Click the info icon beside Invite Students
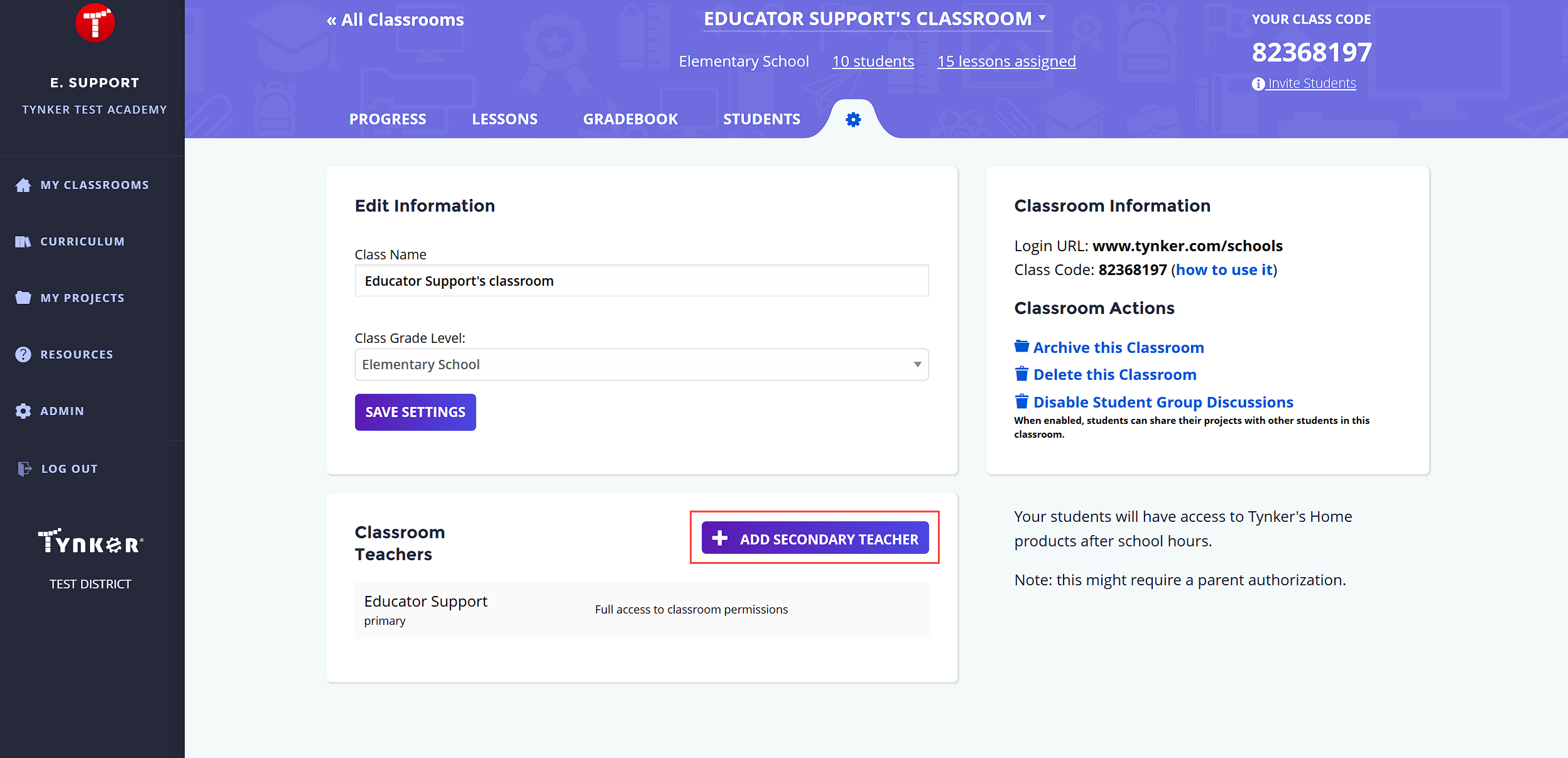The width and height of the screenshot is (1568, 758). click(x=1258, y=84)
